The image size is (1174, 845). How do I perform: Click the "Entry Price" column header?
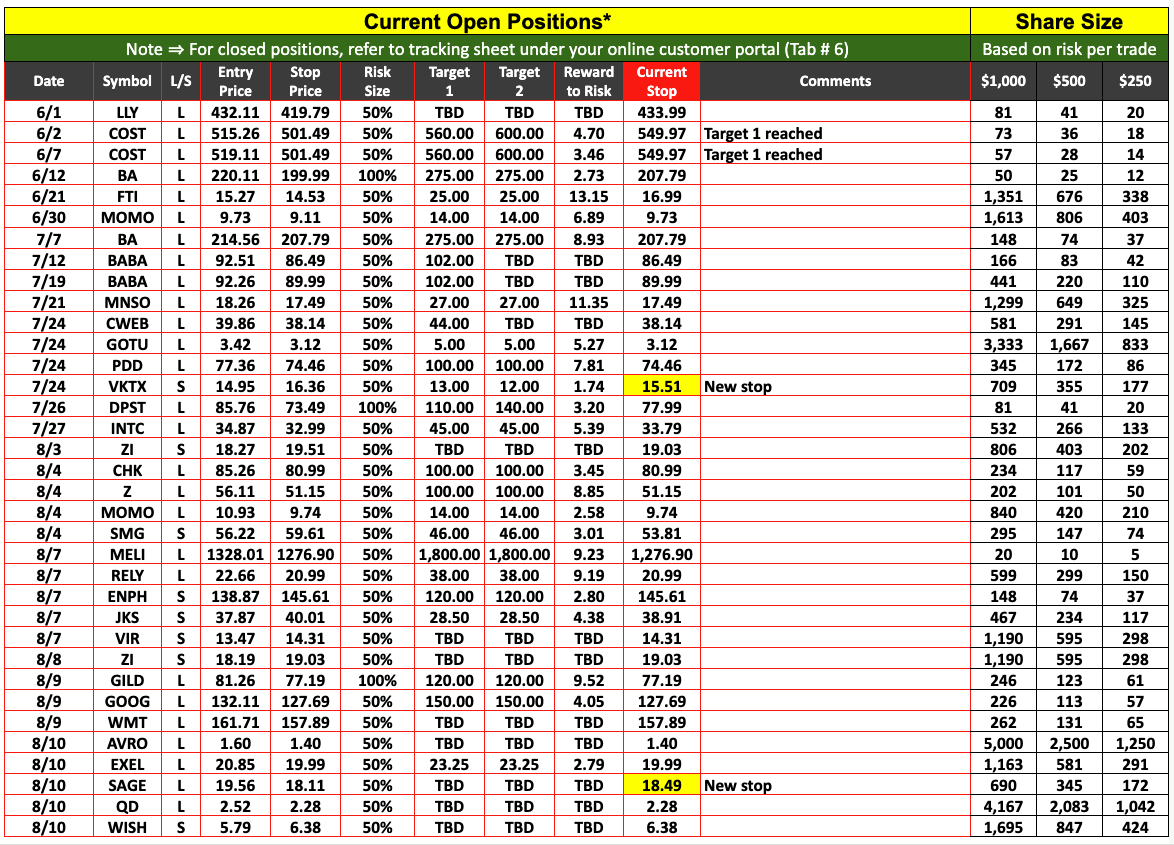(235, 81)
